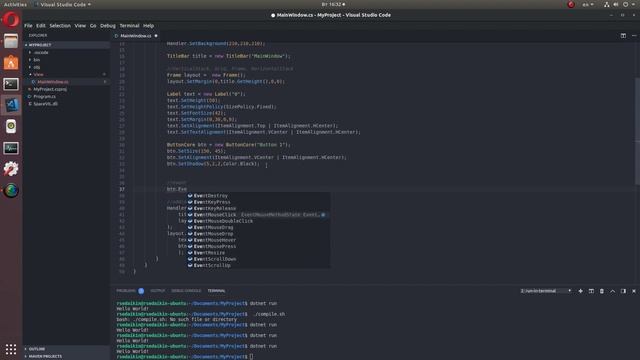The height and width of the screenshot is (360, 640).
Task: Choose EventMouseDrag from suggestions
Action: 258,227
